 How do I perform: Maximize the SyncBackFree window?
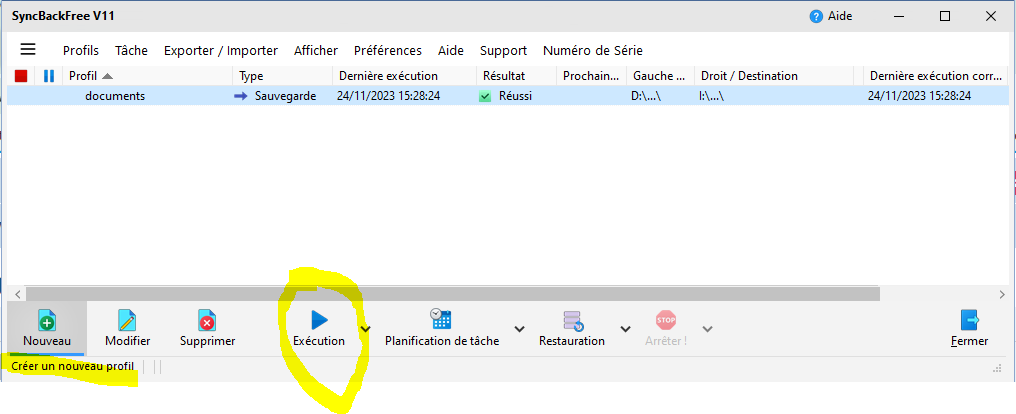945,16
